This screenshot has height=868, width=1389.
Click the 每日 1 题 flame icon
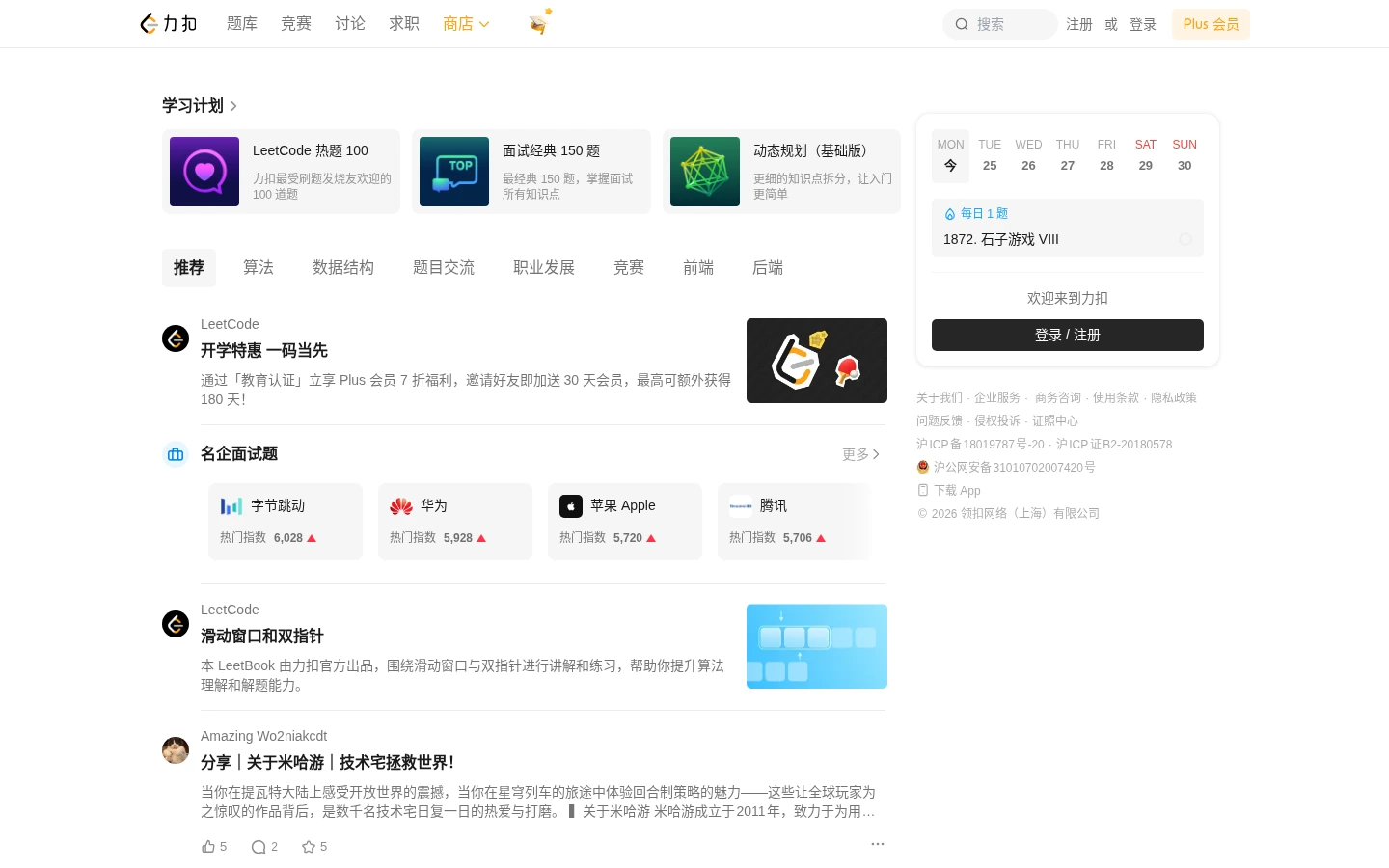pos(950,214)
